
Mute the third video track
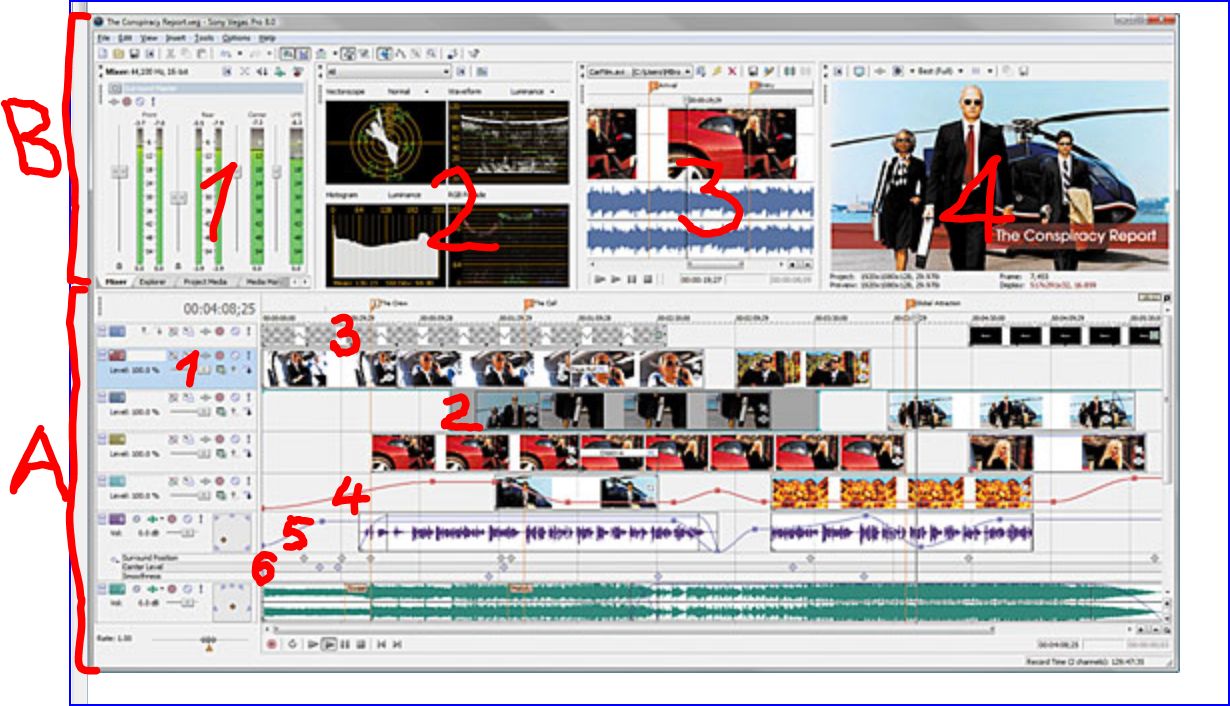(235, 397)
